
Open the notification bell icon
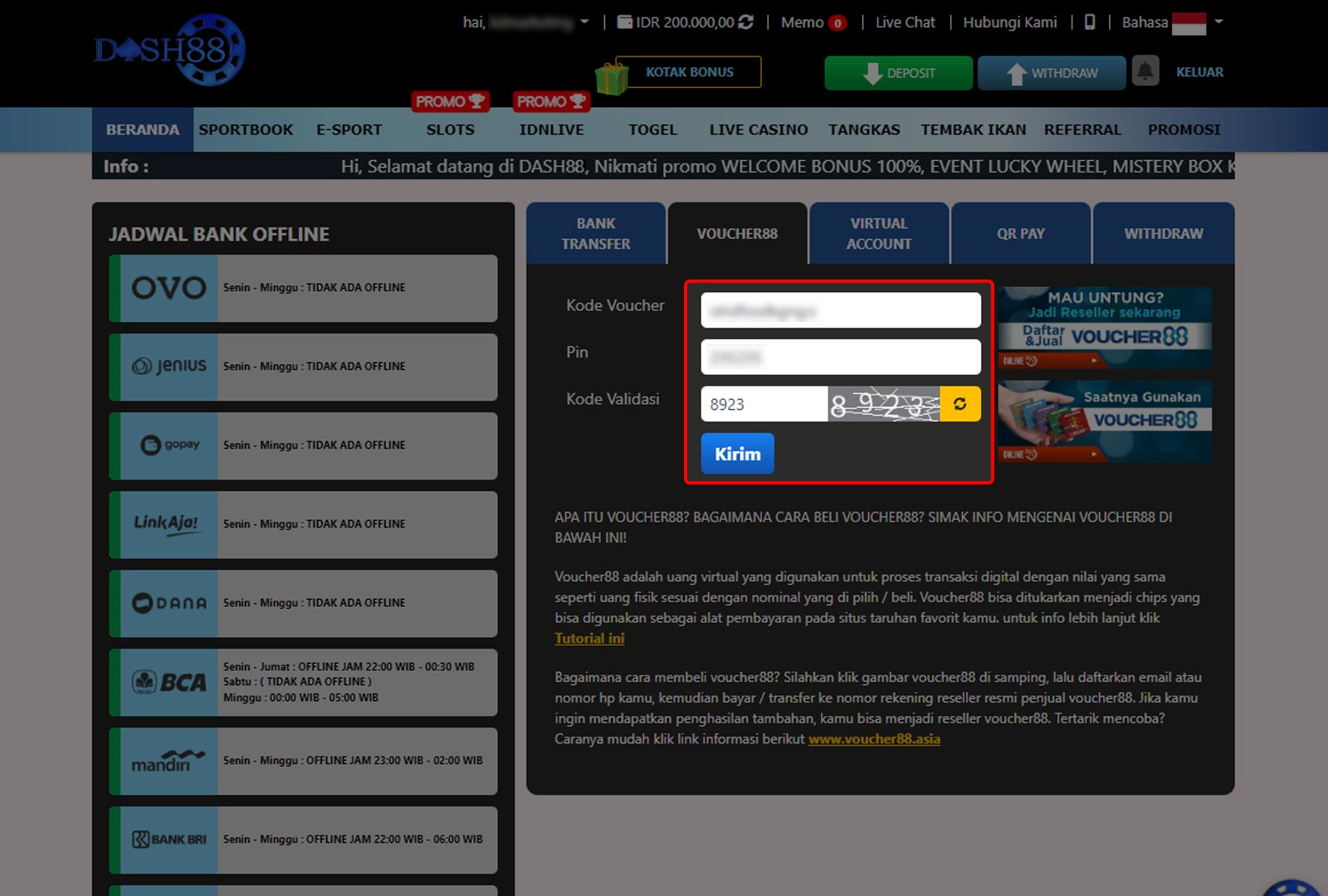pyautogui.click(x=1145, y=72)
